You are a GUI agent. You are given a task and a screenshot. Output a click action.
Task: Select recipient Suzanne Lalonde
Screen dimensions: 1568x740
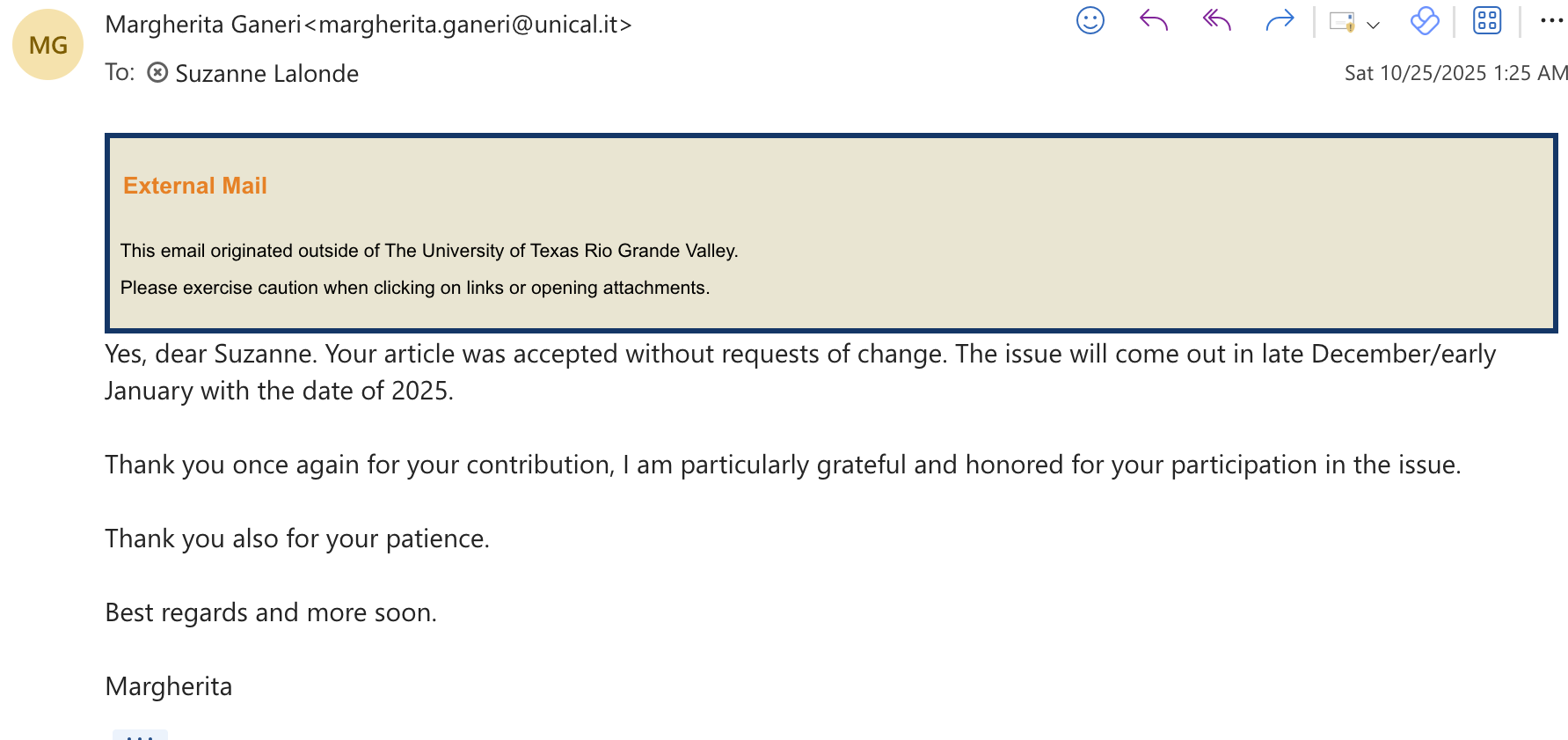(266, 74)
